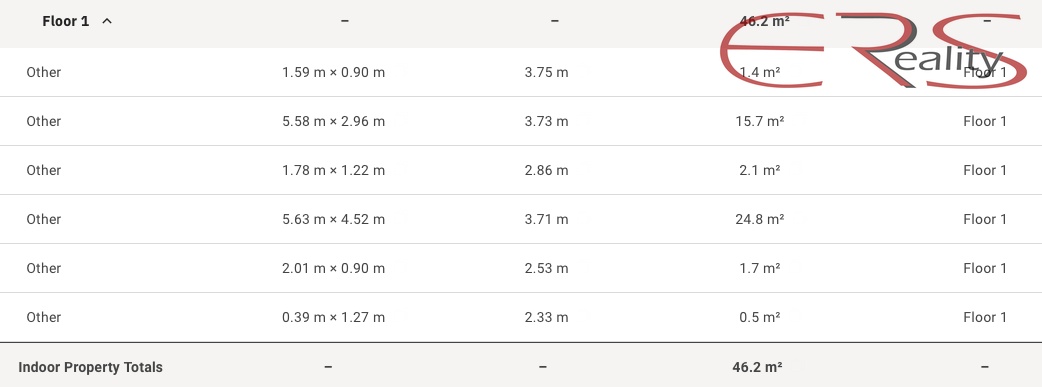
Task: Click the 24.8 m² area value
Action: pyautogui.click(x=760, y=219)
